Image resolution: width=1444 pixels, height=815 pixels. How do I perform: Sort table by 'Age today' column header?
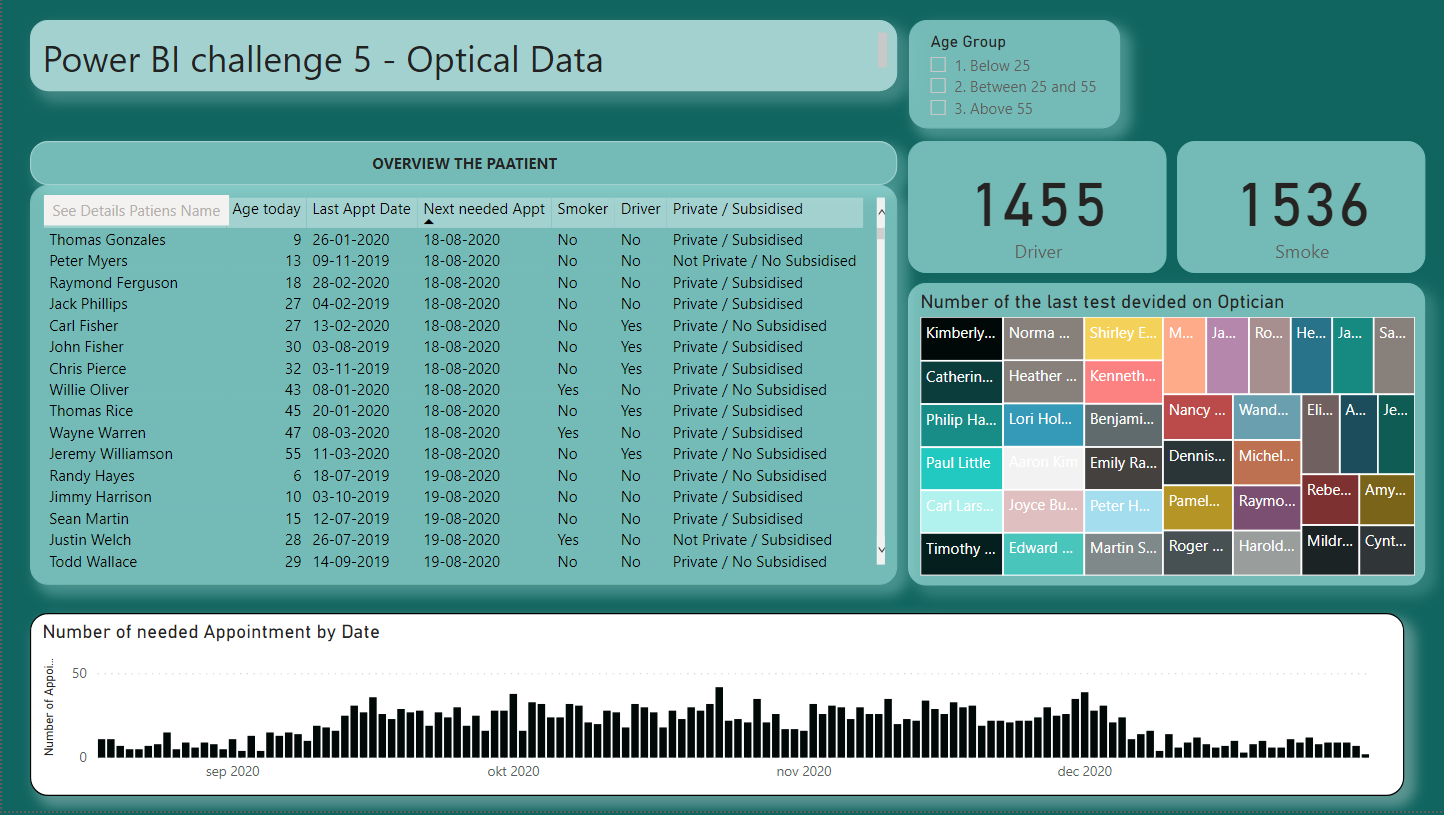[x=266, y=209]
